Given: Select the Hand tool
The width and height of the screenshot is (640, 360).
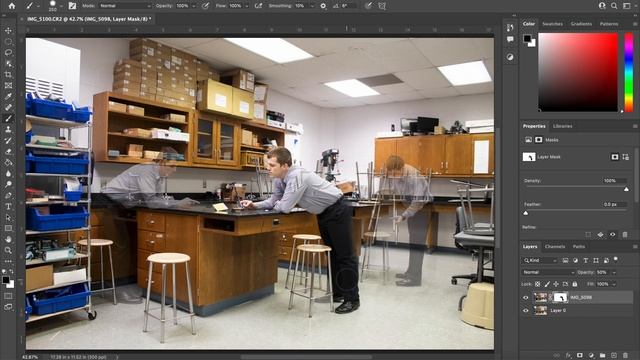Looking at the screenshot, I should click(x=8, y=239).
